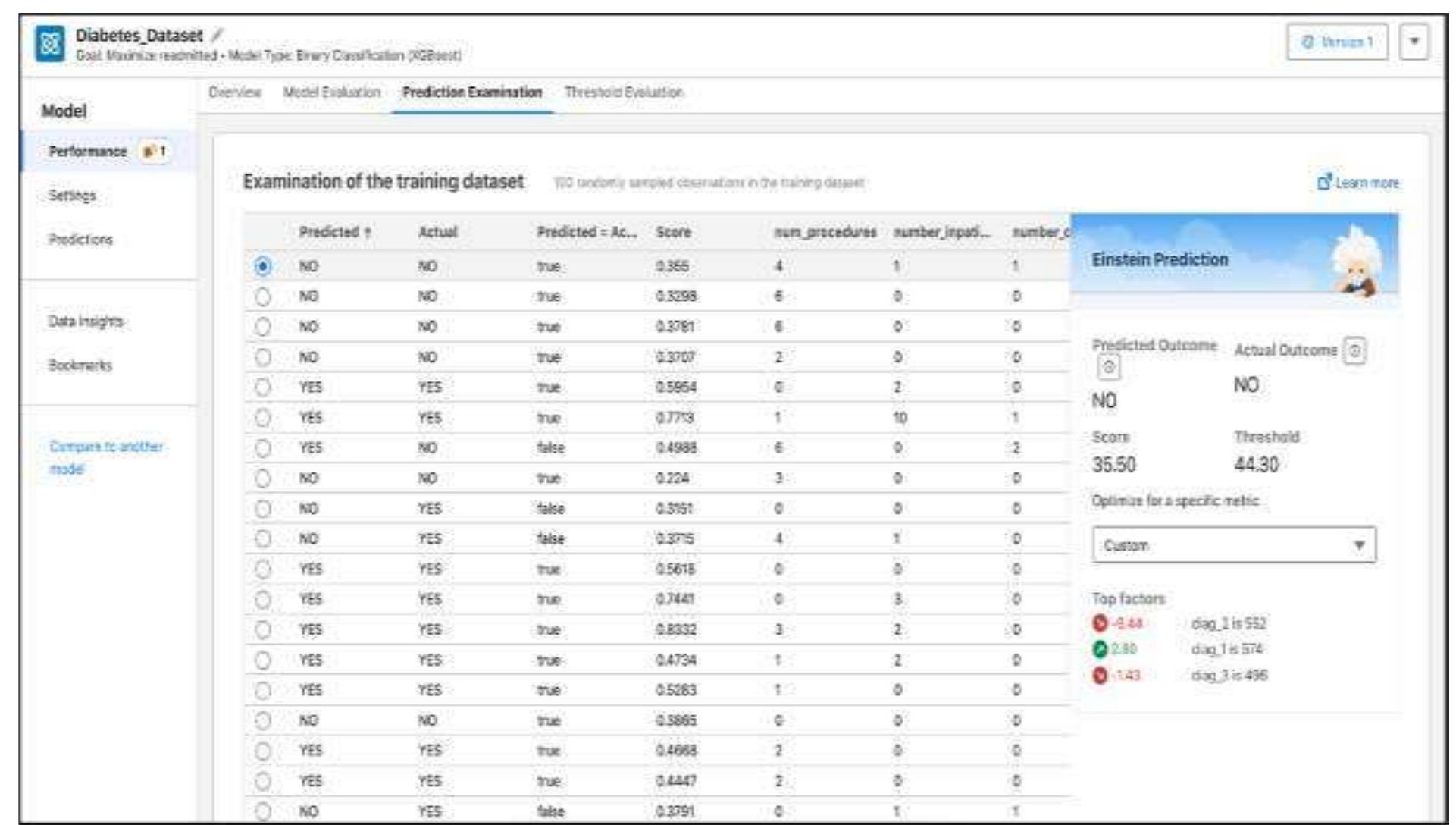Sort by the Actual column header

pos(437,232)
